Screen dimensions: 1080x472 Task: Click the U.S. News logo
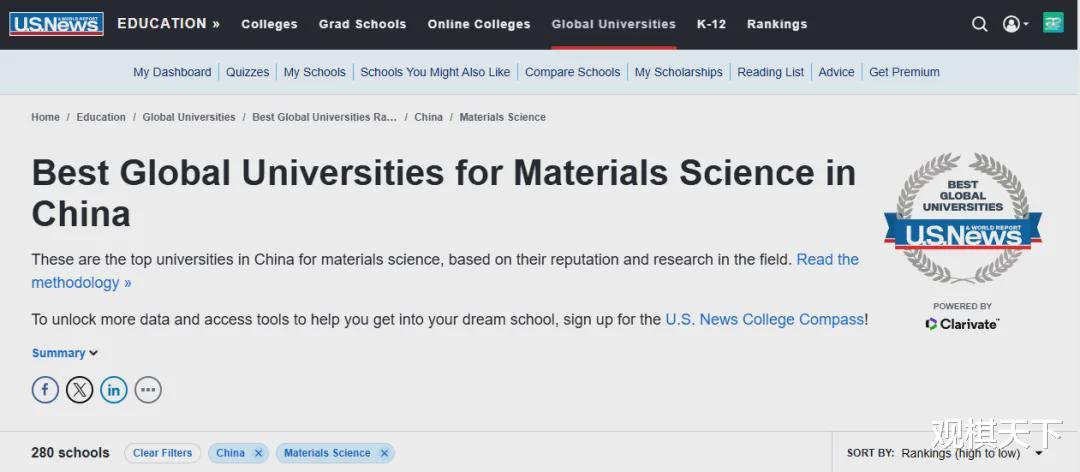pyautogui.click(x=57, y=24)
